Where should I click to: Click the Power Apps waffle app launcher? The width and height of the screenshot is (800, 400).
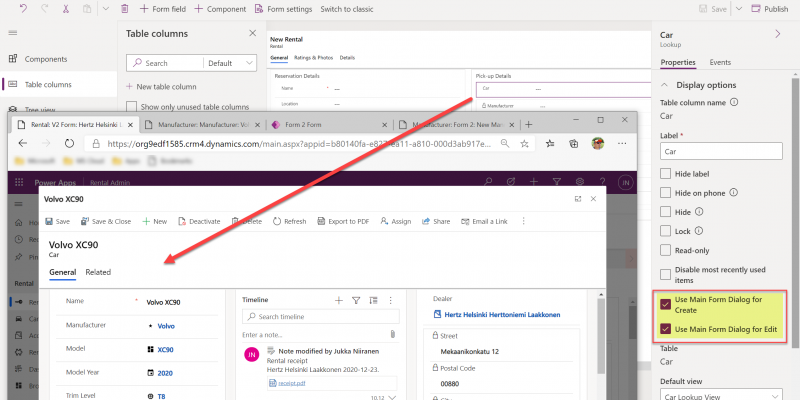19,182
